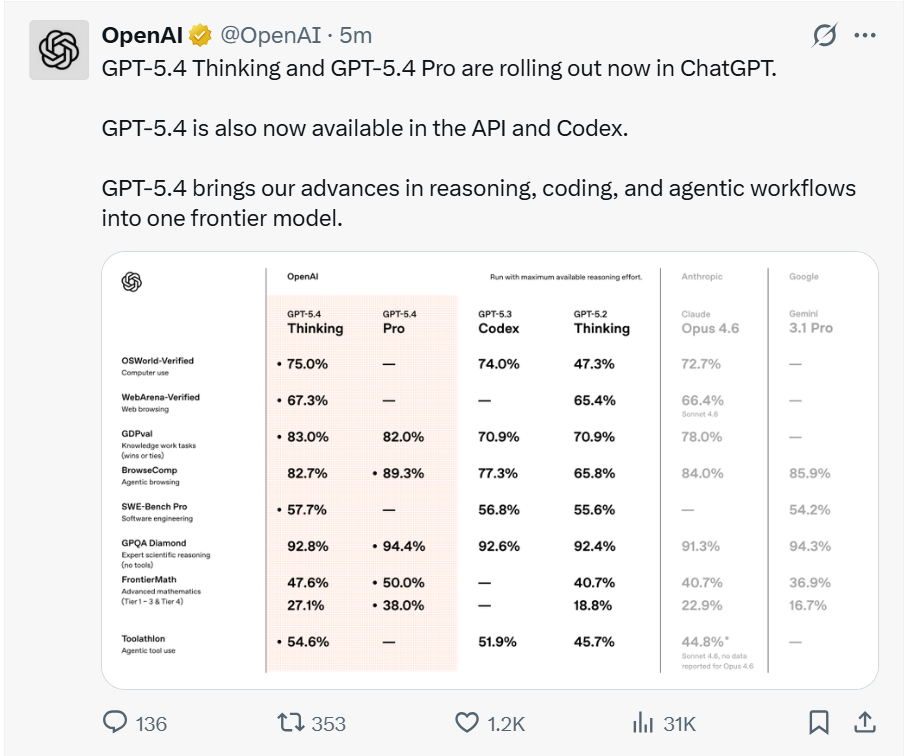Viewport: 908px width, 756px height.
Task: Click the 1.2K likes count
Action: coord(504,723)
